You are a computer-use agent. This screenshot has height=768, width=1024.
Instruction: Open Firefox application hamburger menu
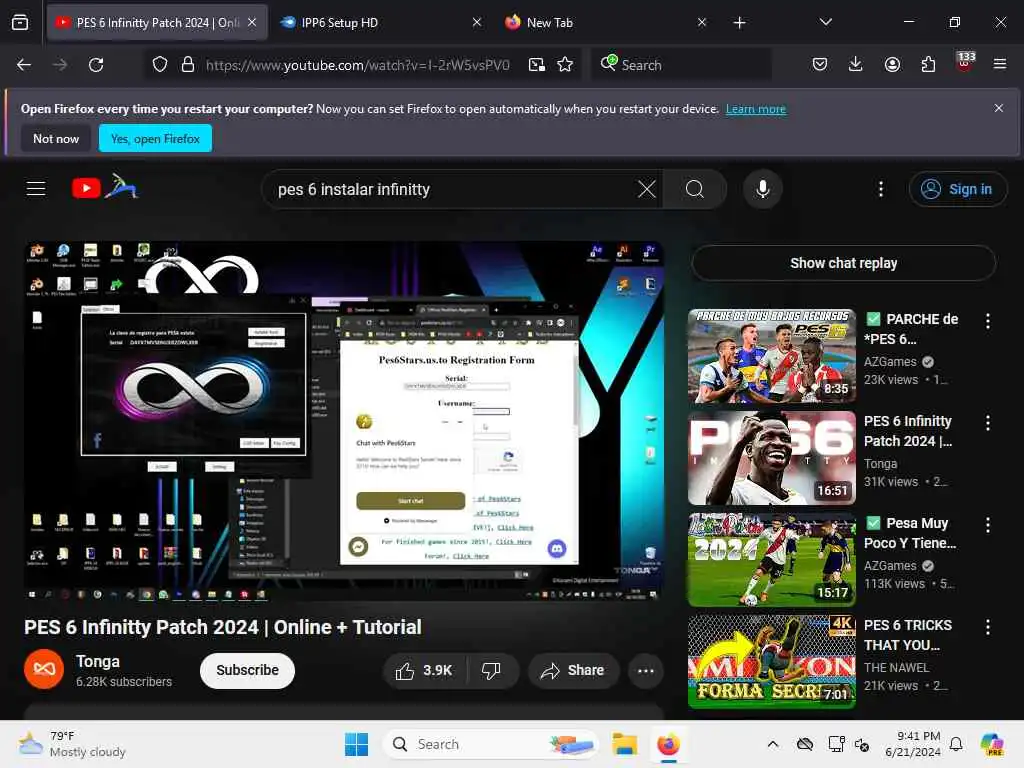(1000, 64)
